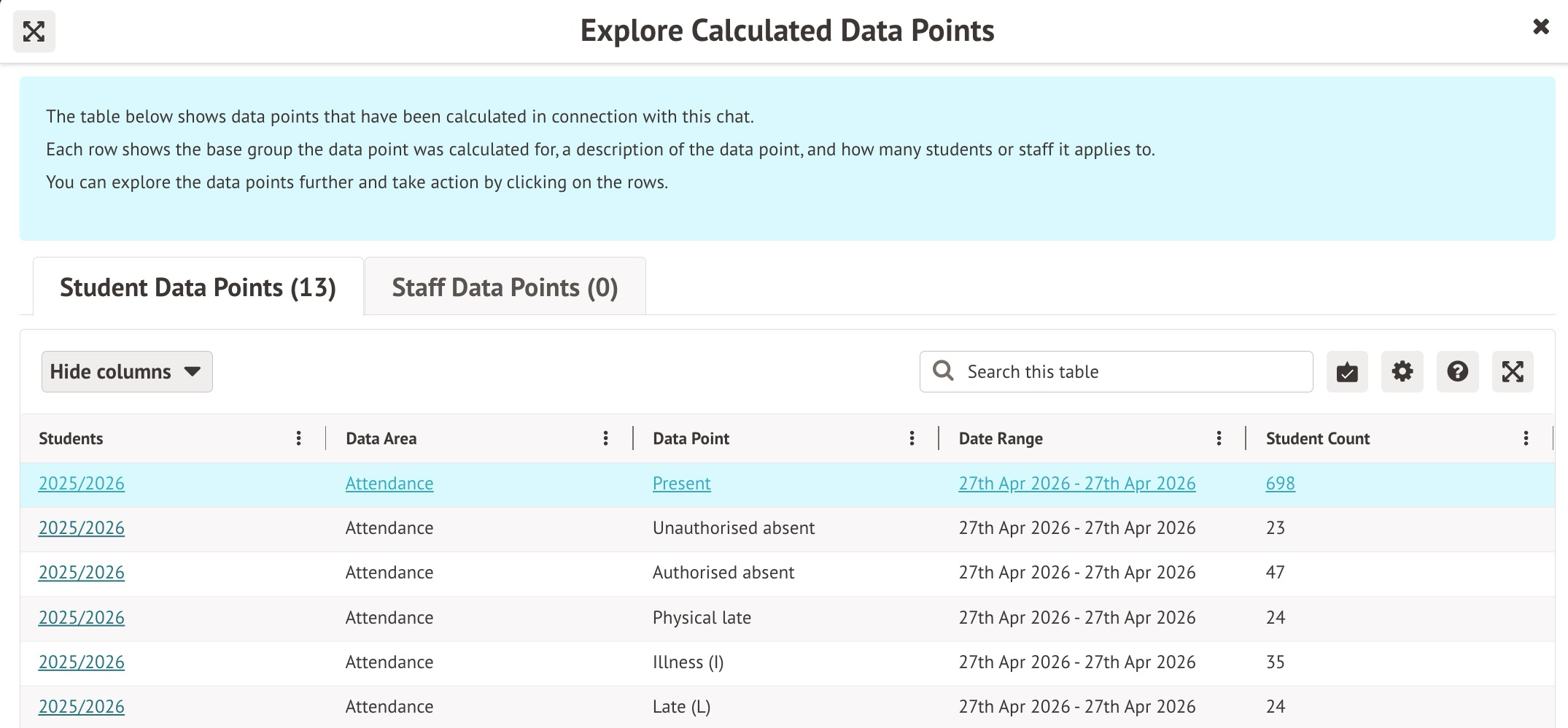Viewport: 1568px width, 728px height.
Task: Click the expand icon in the modal header
Action: pyautogui.click(x=34, y=31)
